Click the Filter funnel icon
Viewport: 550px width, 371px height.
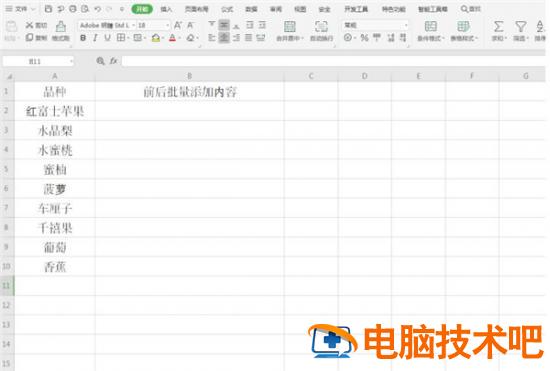click(x=521, y=26)
